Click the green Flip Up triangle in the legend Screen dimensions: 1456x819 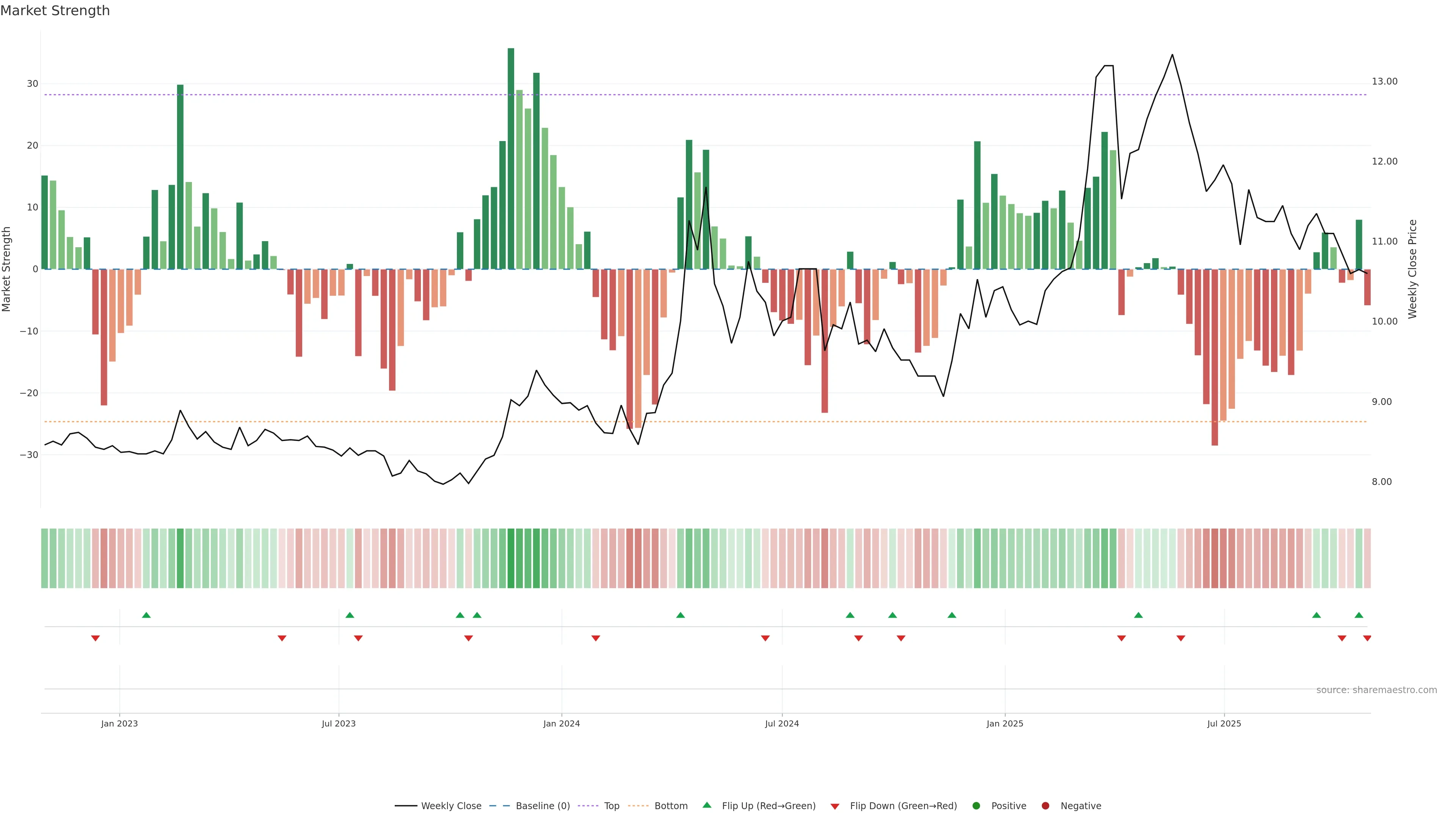click(706, 805)
